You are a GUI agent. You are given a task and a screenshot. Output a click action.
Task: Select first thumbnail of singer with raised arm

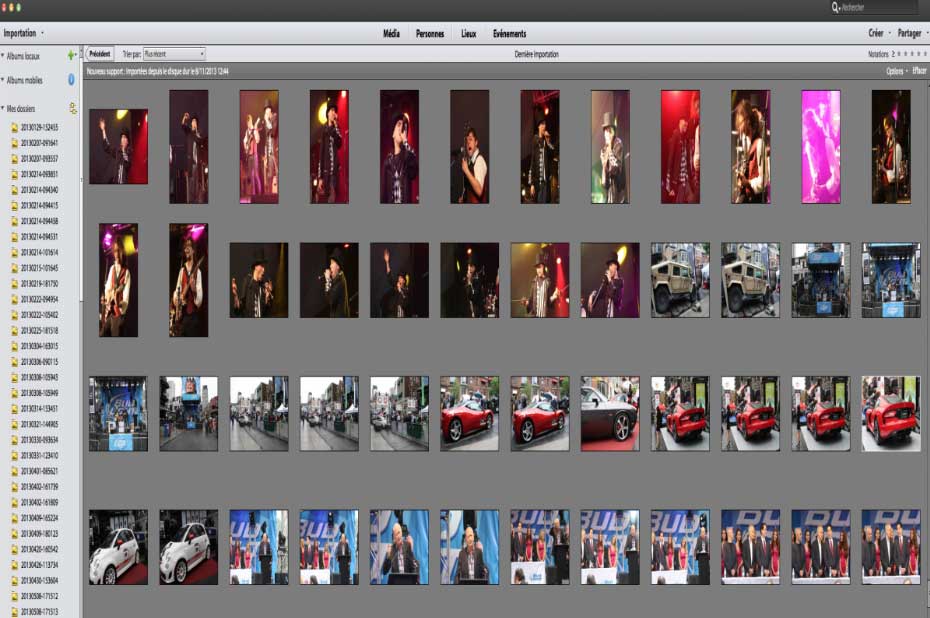point(119,146)
